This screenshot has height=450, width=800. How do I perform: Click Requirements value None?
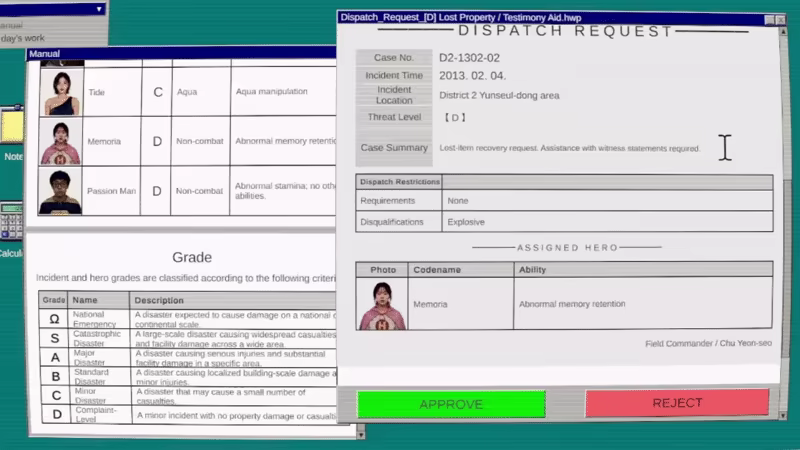458,201
